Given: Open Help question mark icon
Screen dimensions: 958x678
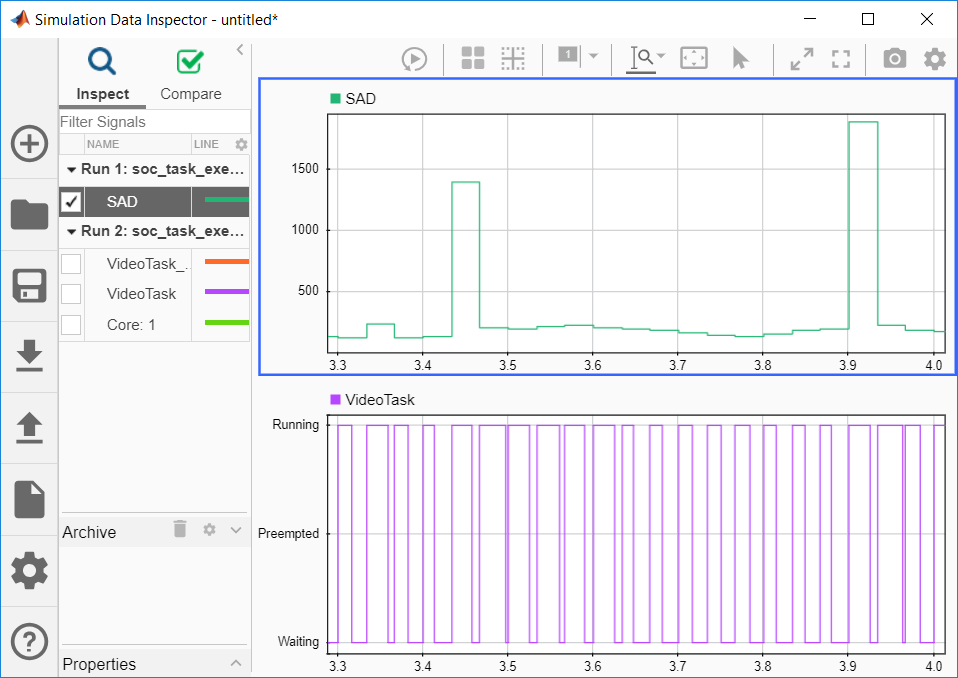Looking at the screenshot, I should [x=29, y=641].
